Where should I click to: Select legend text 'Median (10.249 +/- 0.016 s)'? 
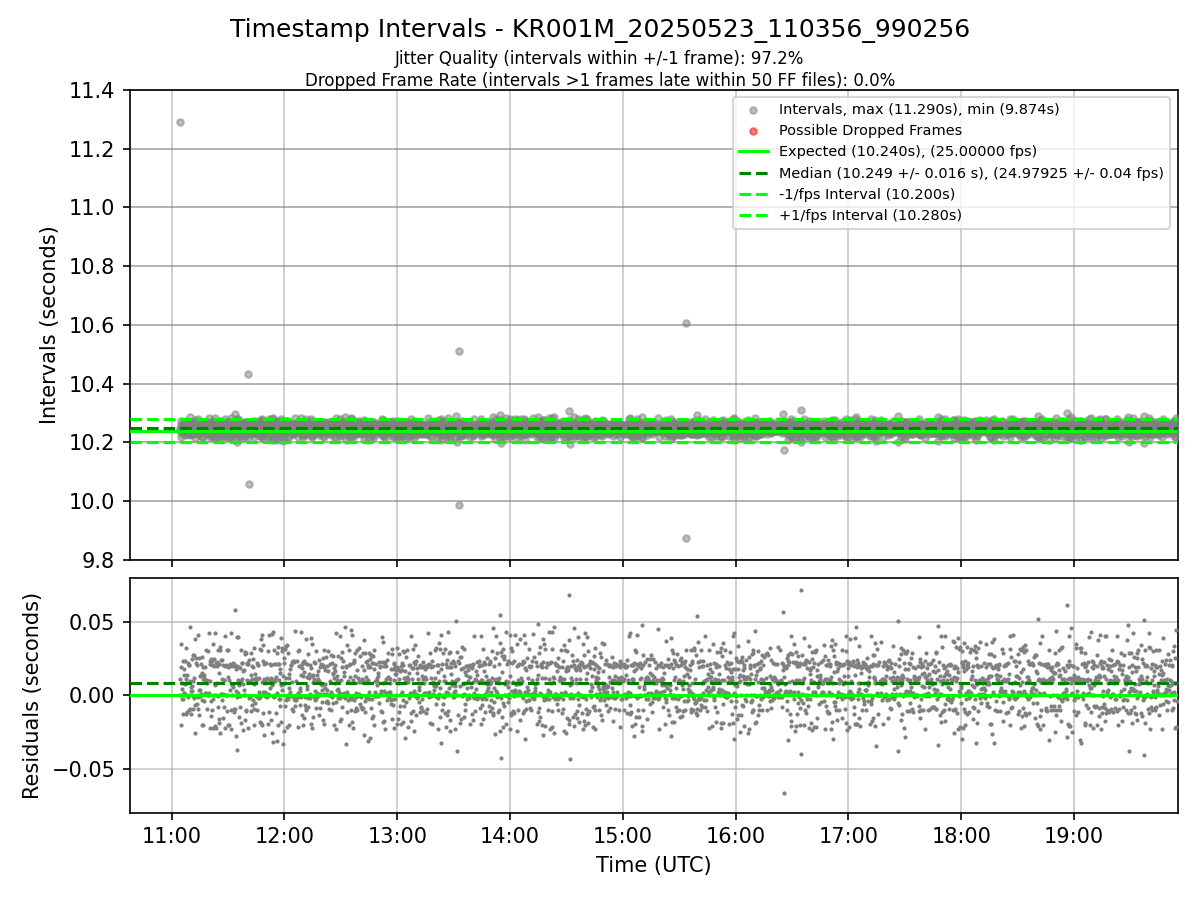coord(883,173)
